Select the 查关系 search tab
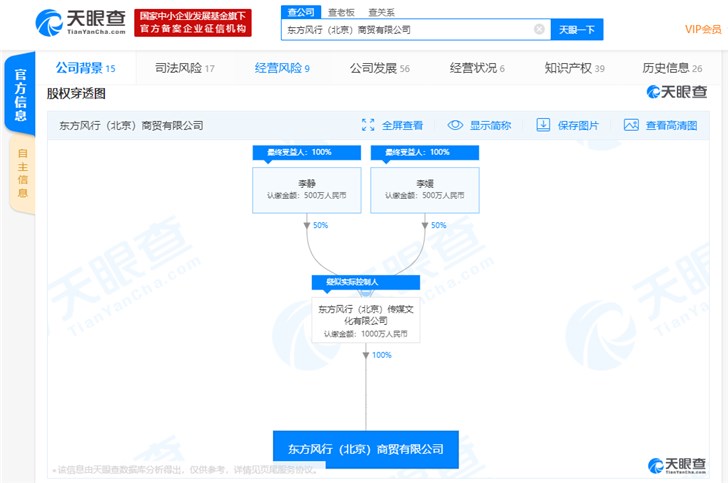Image resolution: width=728 pixels, height=483 pixels. click(381, 13)
